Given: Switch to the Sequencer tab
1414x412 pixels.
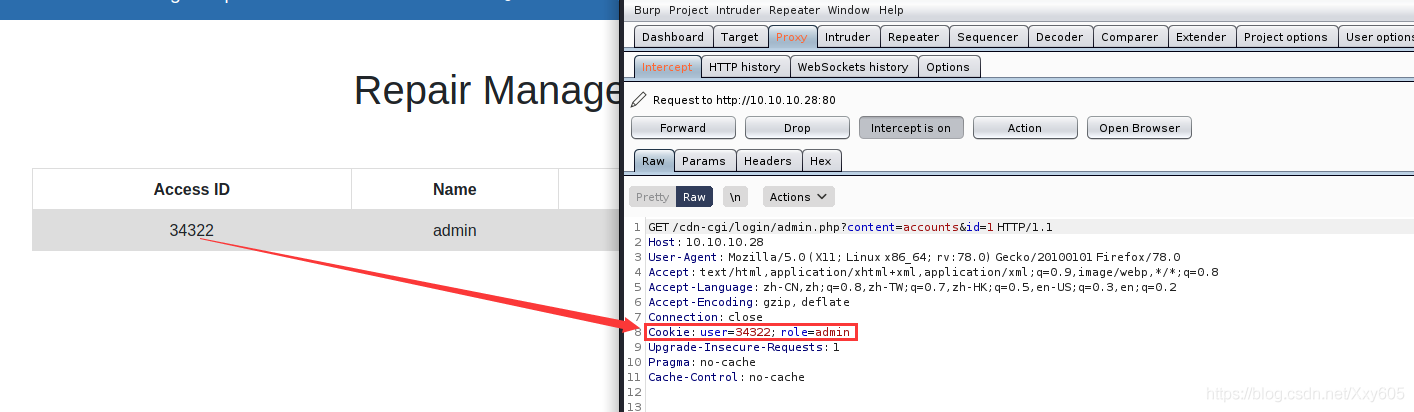Looking at the screenshot, I should pos(987,37).
